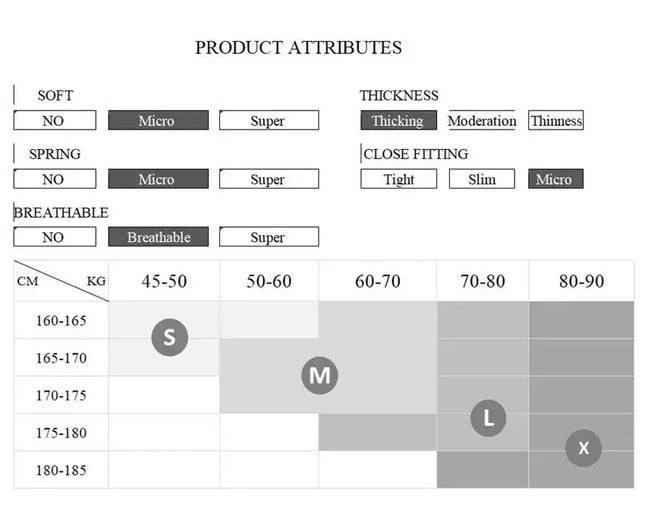Screen dimensions: 645x514
Task: Click the X size circle badge
Action: click(x=583, y=448)
